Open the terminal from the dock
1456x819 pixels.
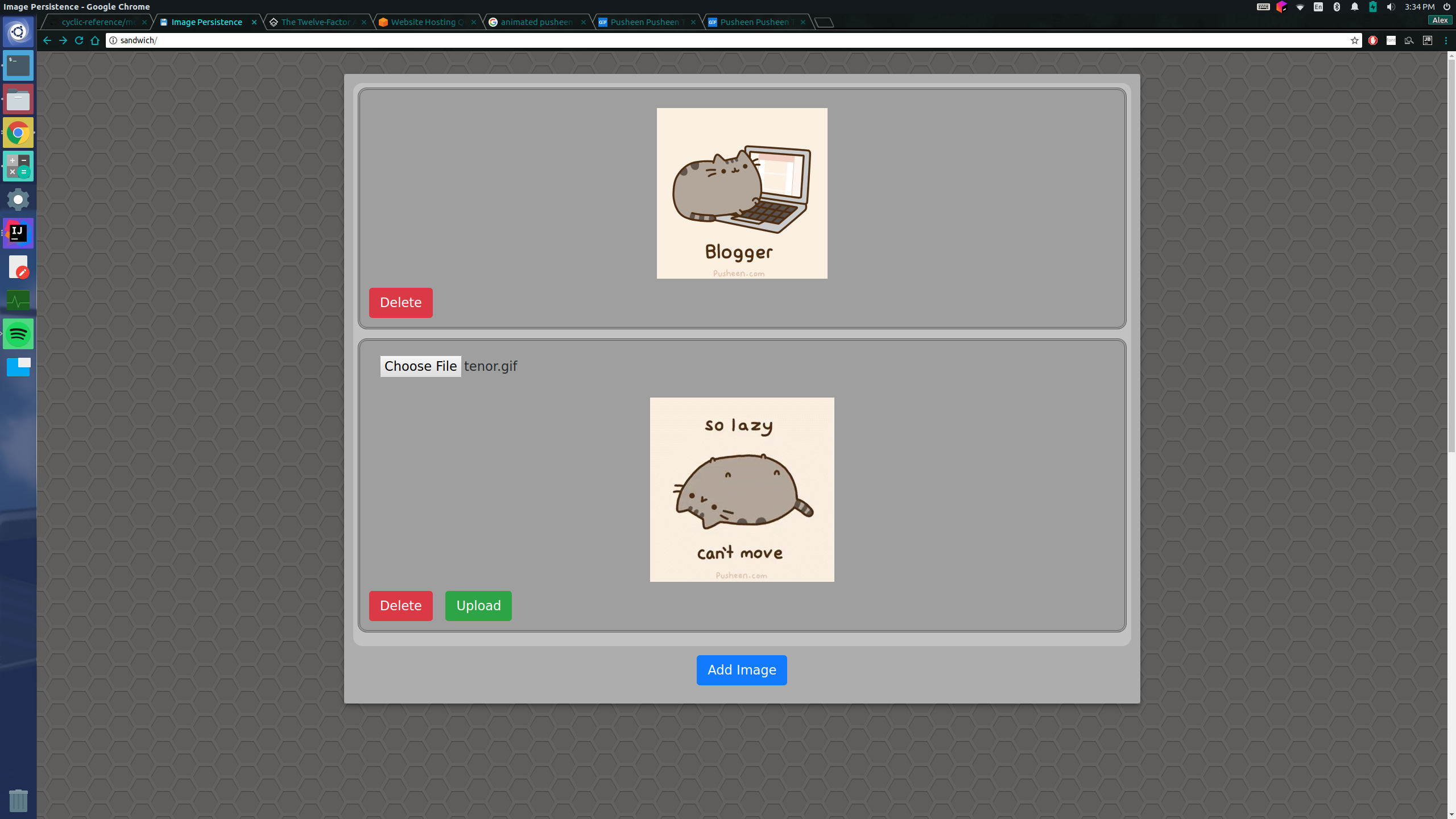(18, 65)
